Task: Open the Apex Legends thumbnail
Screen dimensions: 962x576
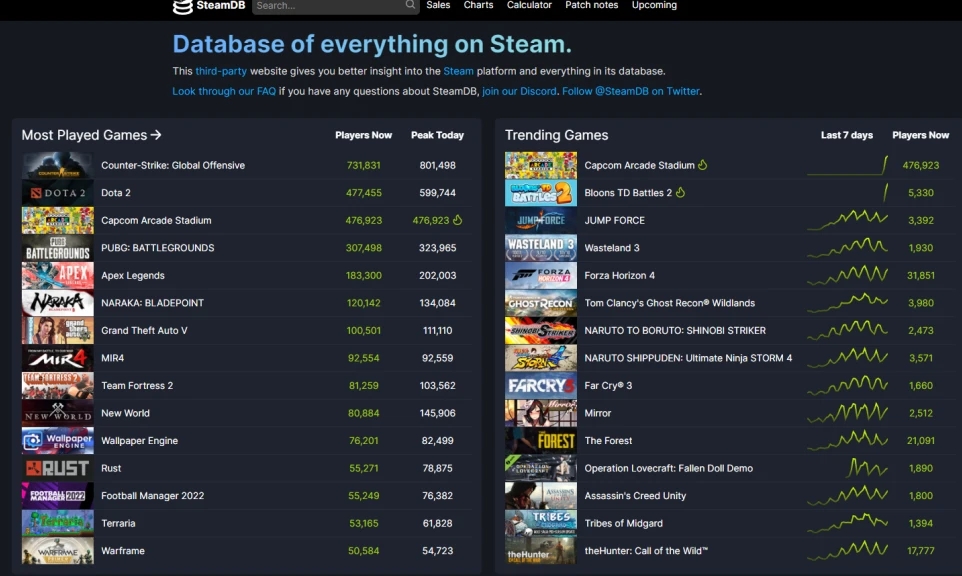Action: click(x=58, y=275)
